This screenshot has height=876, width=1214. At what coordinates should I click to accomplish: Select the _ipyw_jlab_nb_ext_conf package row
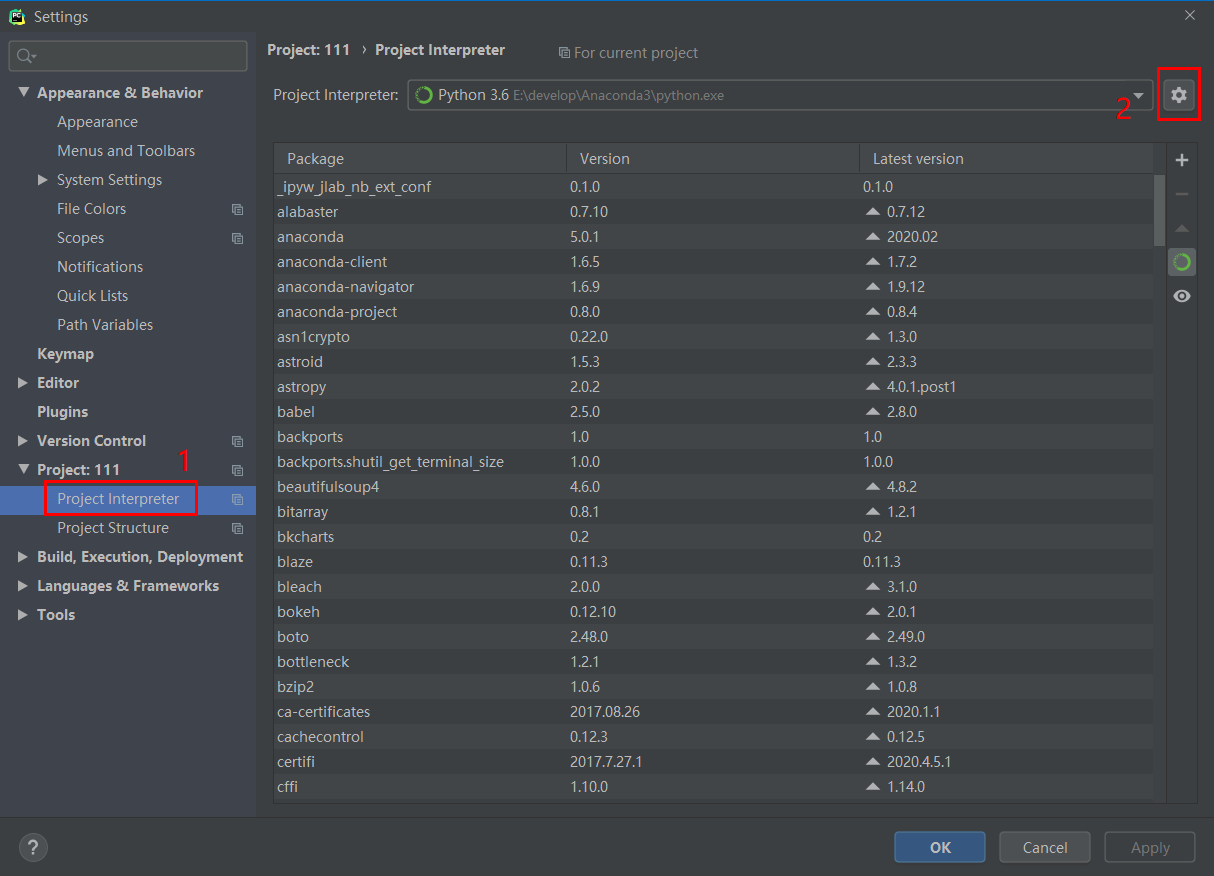click(x=713, y=187)
